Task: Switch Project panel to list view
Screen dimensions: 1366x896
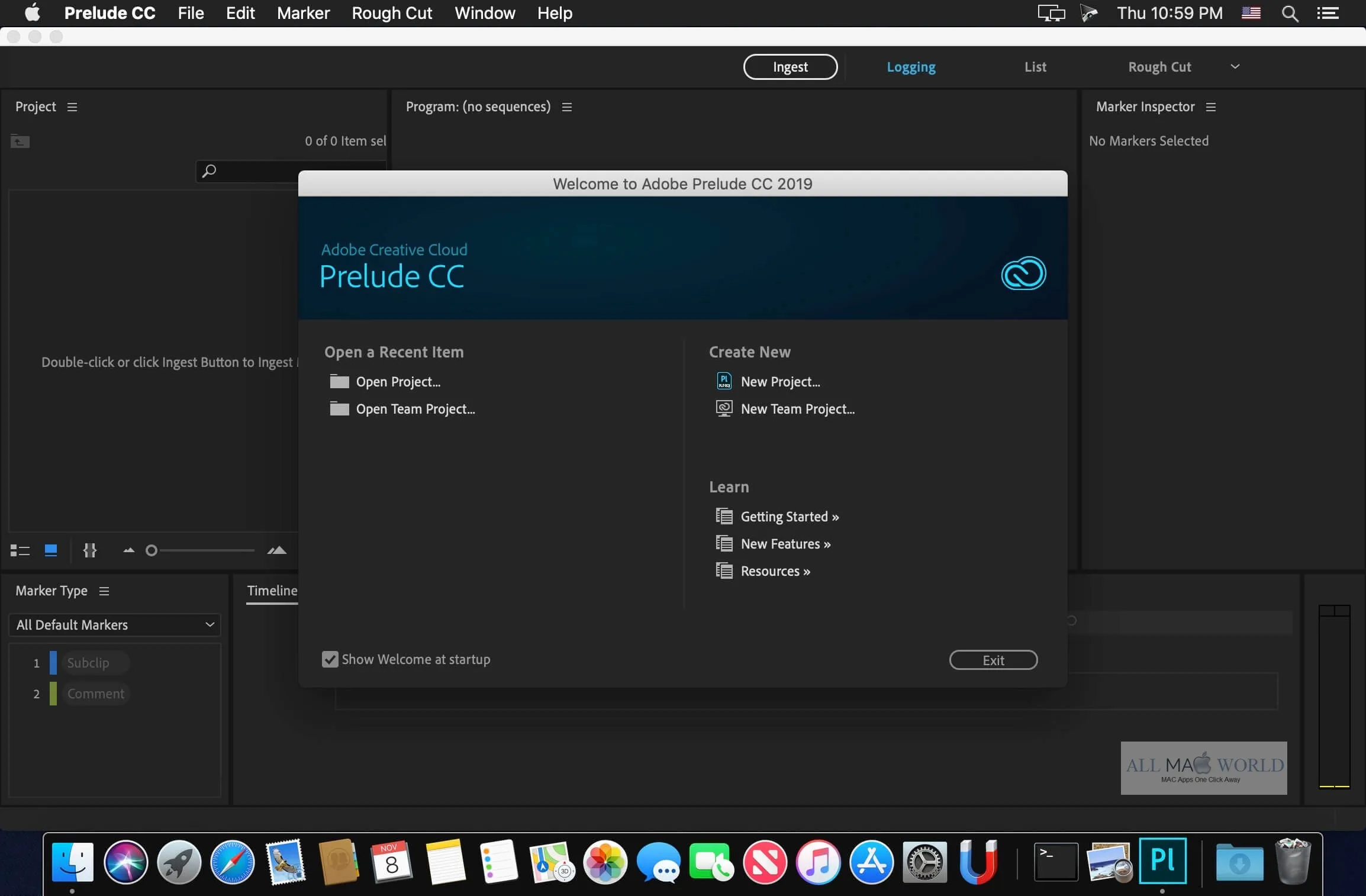Action: point(20,550)
